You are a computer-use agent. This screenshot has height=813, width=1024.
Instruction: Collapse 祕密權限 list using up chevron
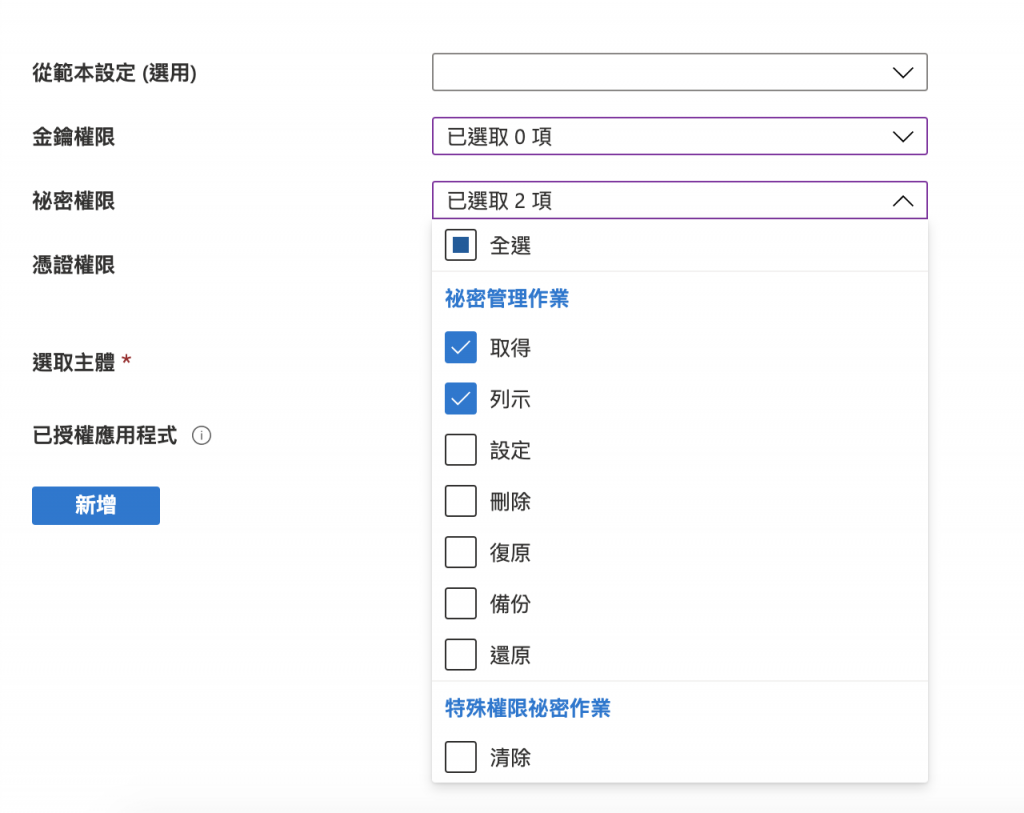pos(902,201)
